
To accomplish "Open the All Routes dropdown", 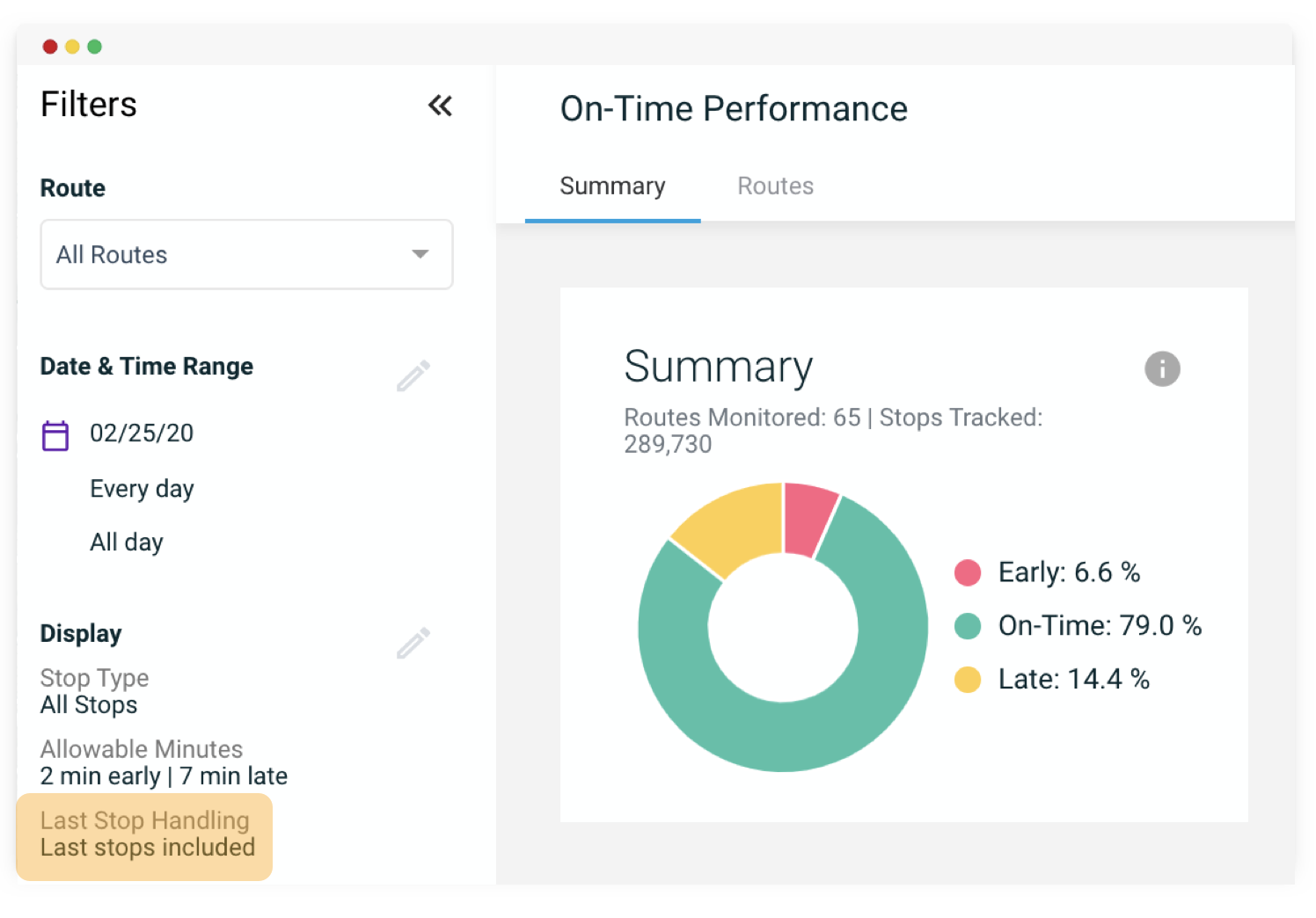I will [x=246, y=254].
